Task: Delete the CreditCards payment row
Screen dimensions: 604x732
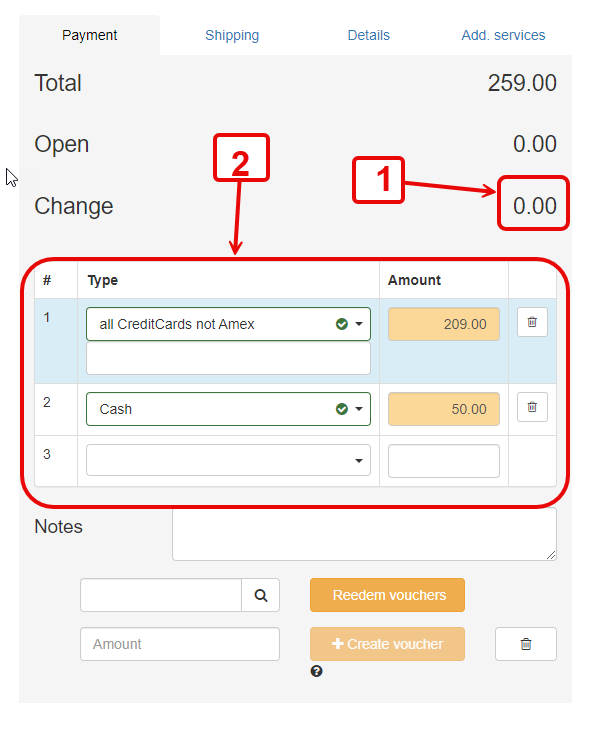Action: (x=532, y=323)
